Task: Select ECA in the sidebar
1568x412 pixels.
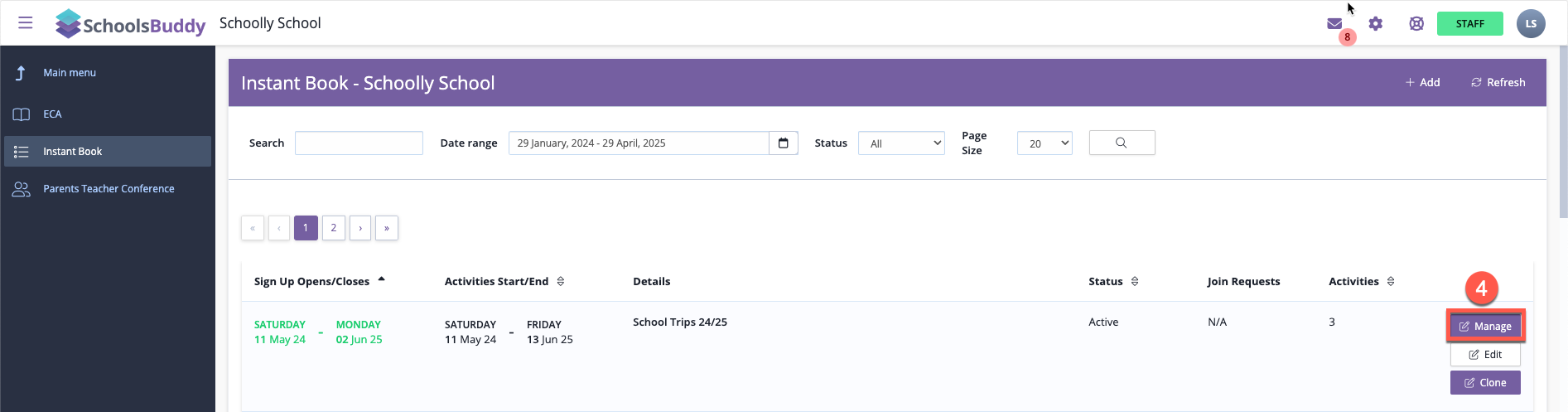Action: (52, 114)
